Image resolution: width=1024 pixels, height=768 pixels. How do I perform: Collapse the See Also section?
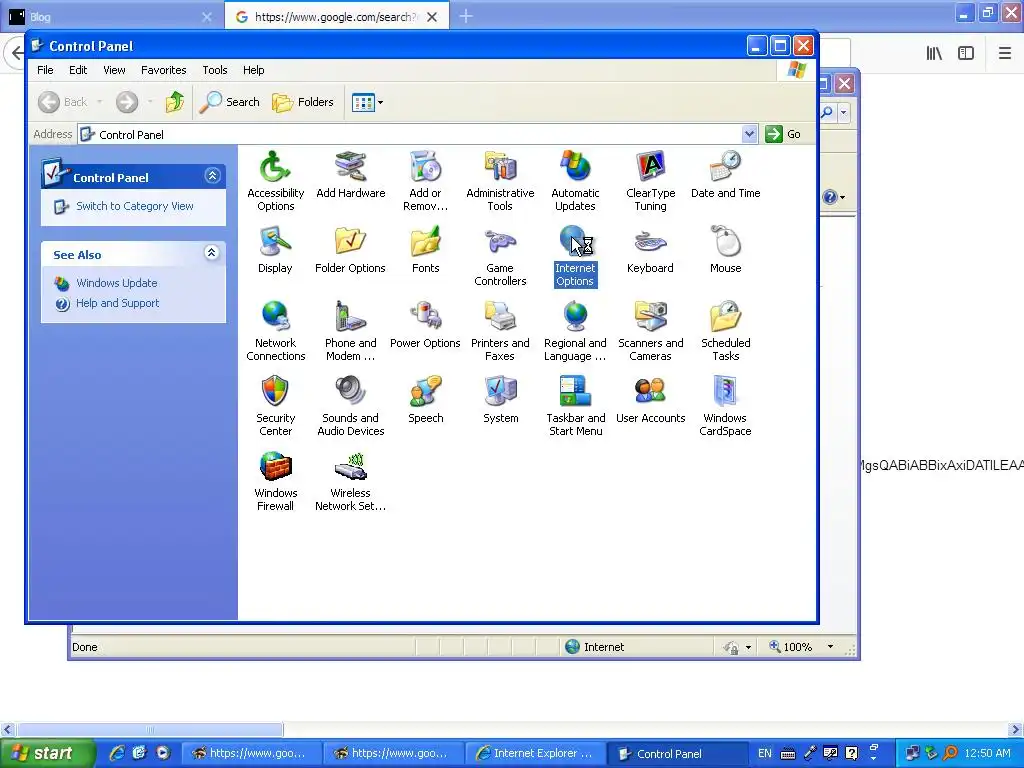click(x=212, y=253)
